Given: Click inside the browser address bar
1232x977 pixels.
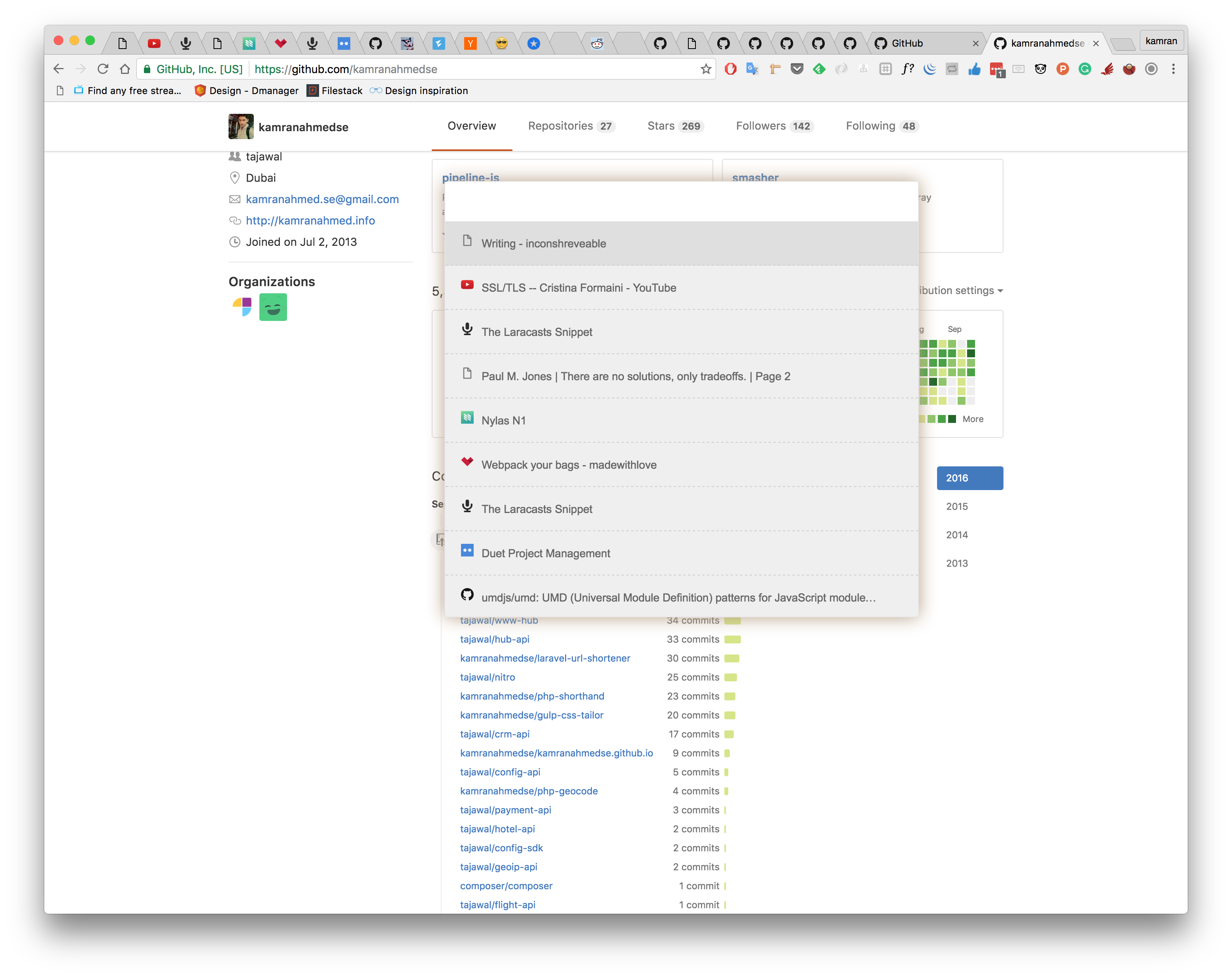Looking at the screenshot, I should pos(457,68).
